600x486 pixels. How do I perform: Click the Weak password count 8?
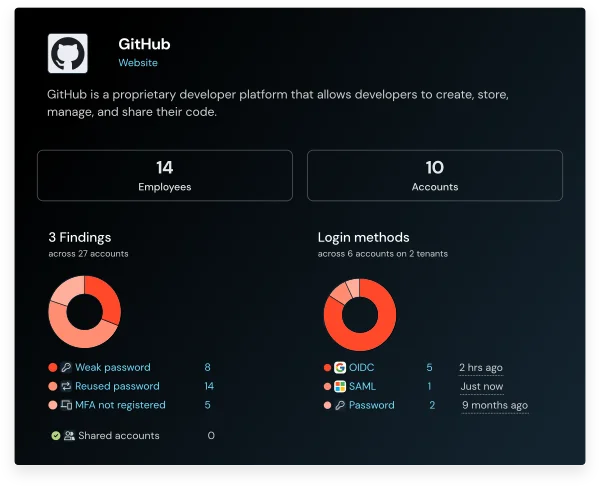(207, 367)
